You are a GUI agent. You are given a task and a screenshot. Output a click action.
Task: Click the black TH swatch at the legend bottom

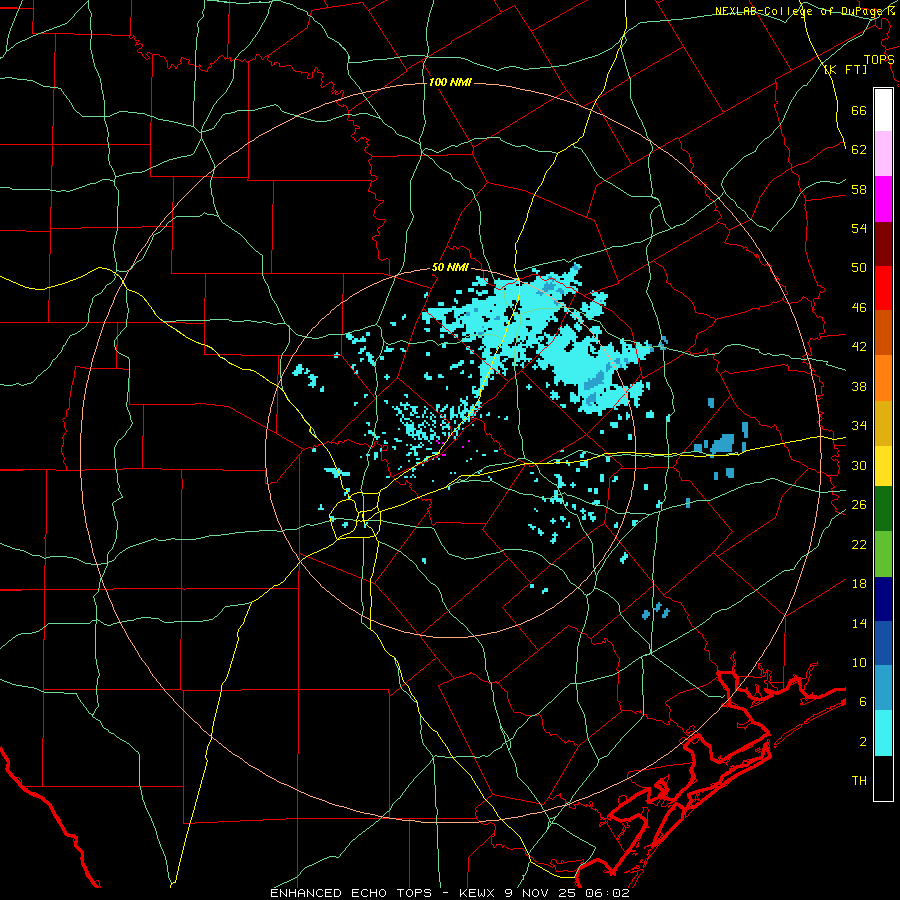pos(883,778)
